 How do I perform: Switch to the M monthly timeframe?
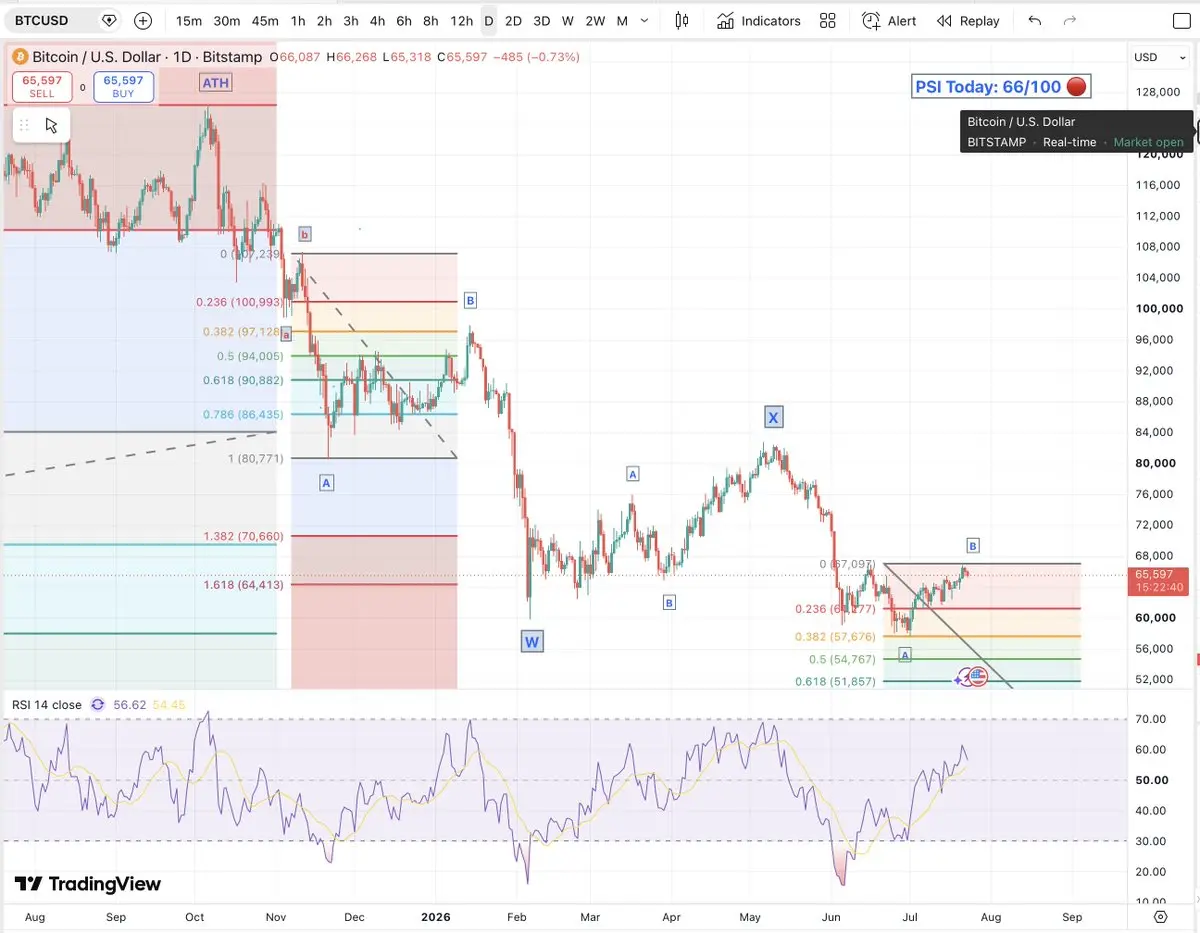(622, 21)
